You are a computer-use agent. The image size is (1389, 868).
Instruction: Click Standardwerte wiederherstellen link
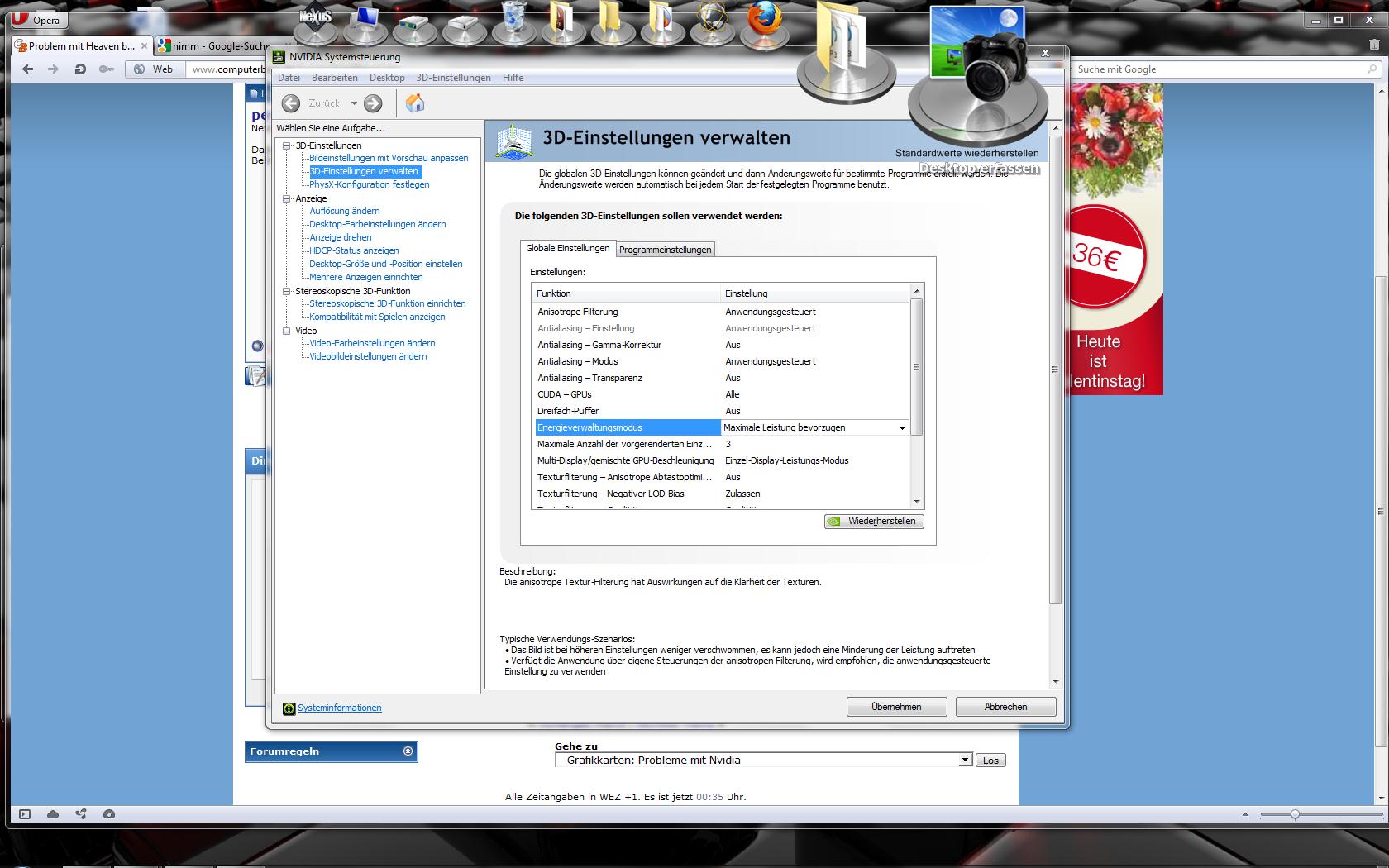(x=967, y=153)
